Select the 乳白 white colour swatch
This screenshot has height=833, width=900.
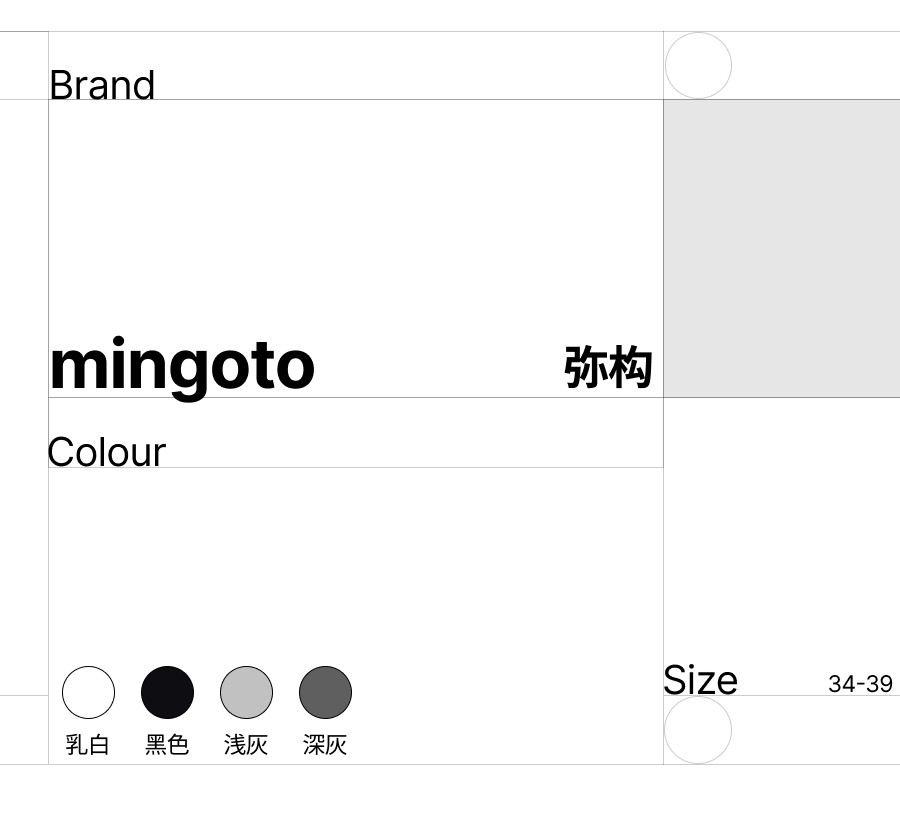point(88,692)
